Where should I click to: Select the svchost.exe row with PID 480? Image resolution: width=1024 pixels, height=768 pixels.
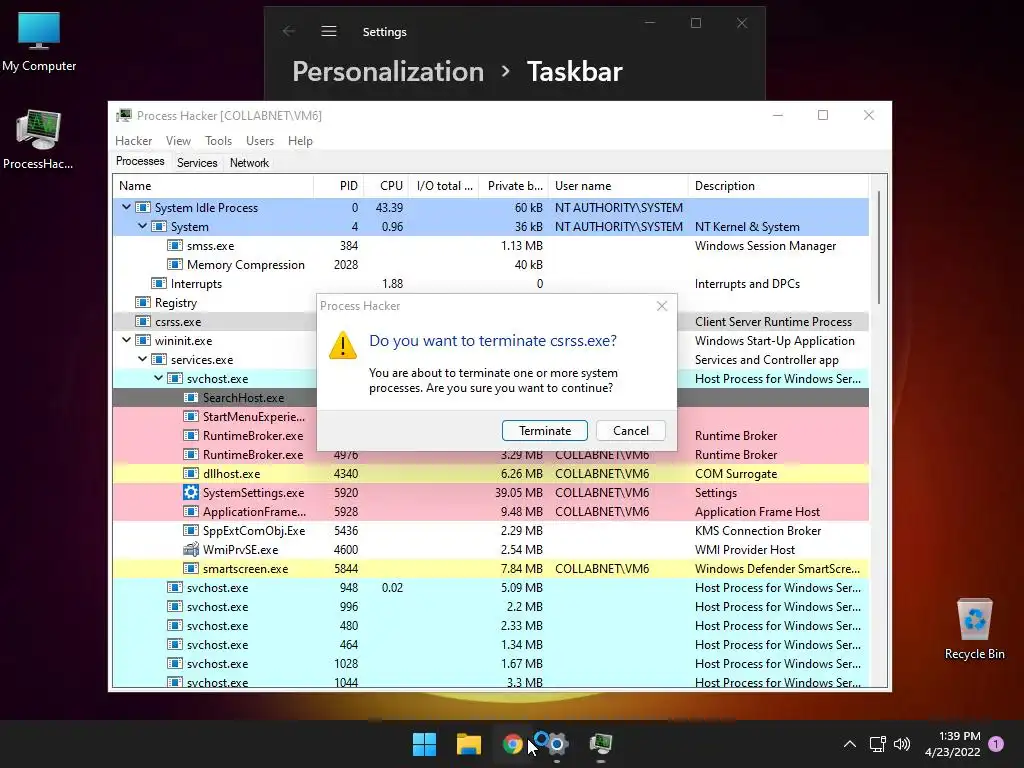coord(490,626)
